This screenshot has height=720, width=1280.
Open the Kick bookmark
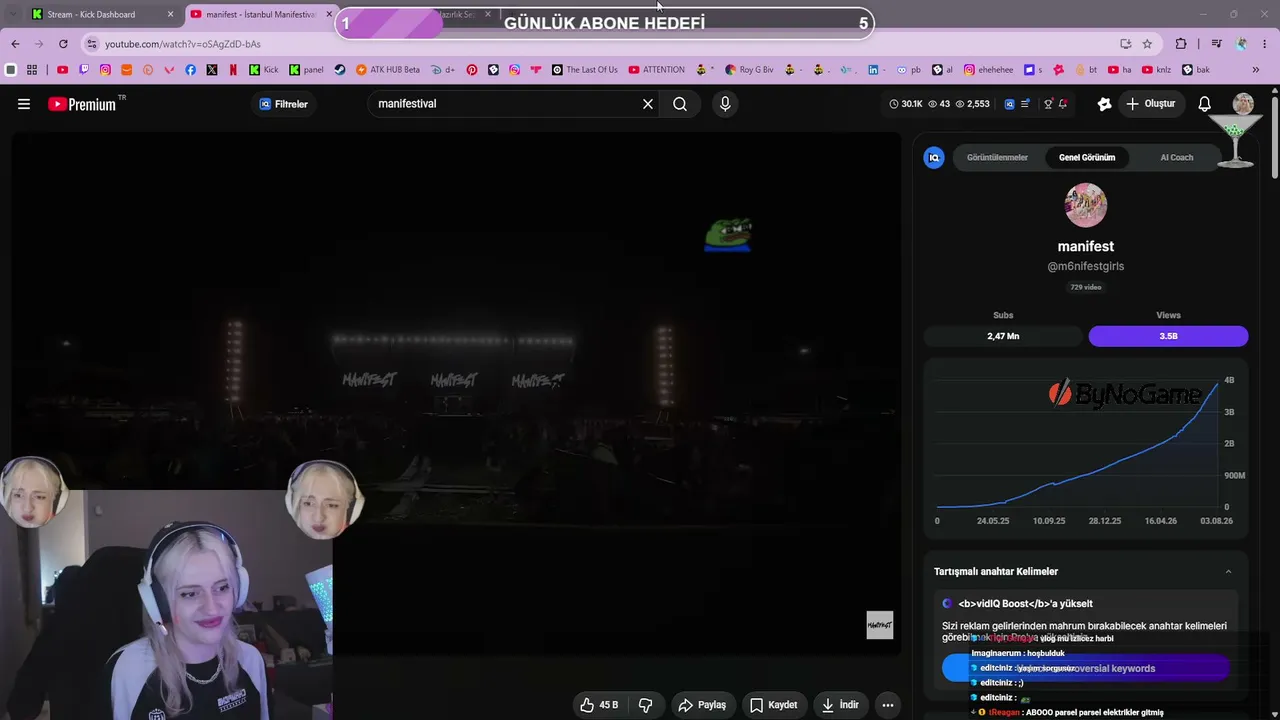coord(264,70)
